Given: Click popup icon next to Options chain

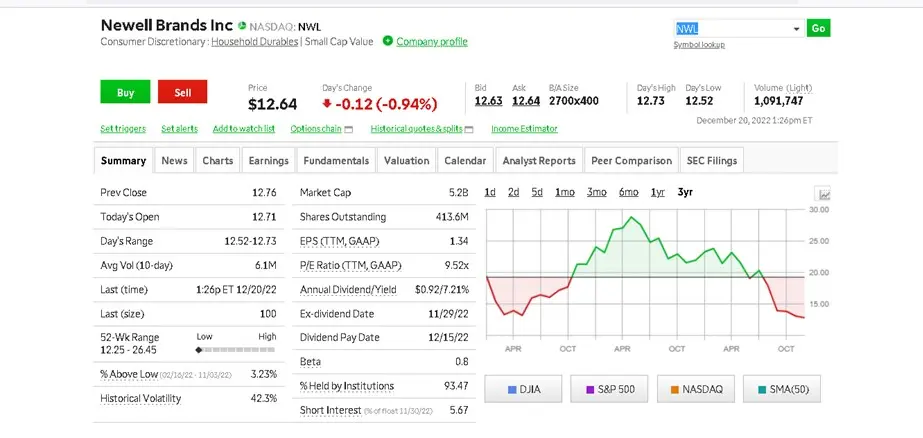Looking at the screenshot, I should pyautogui.click(x=348, y=130).
